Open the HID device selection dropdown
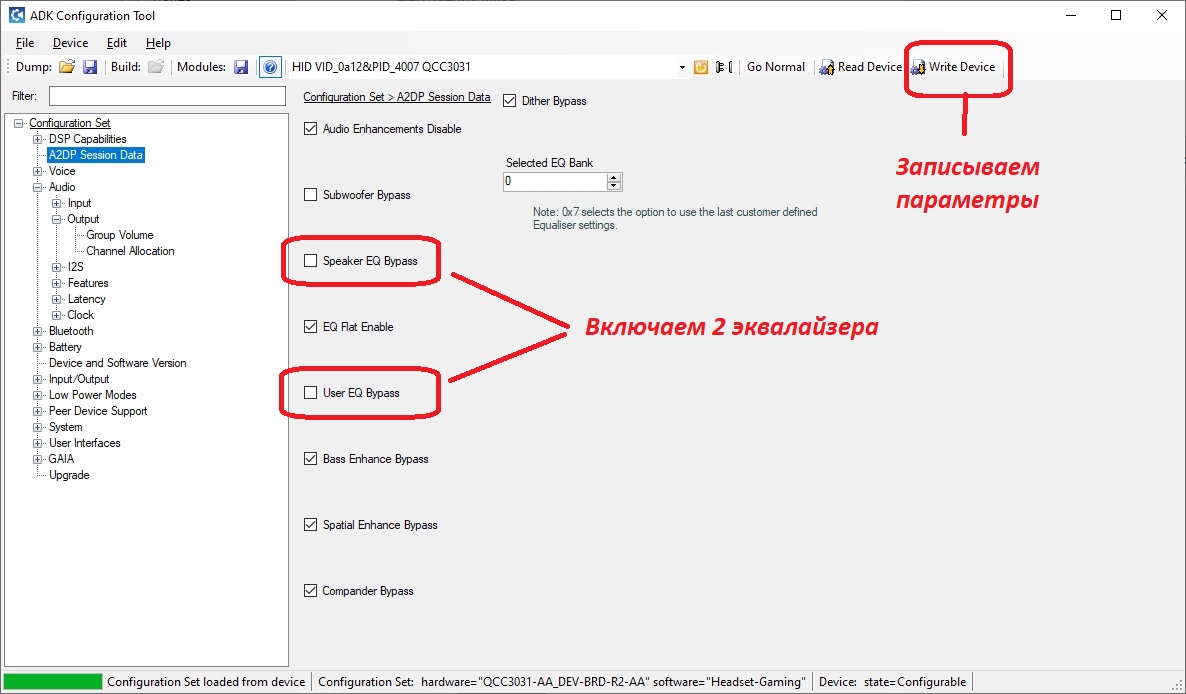The width and height of the screenshot is (1186, 694). (x=682, y=67)
